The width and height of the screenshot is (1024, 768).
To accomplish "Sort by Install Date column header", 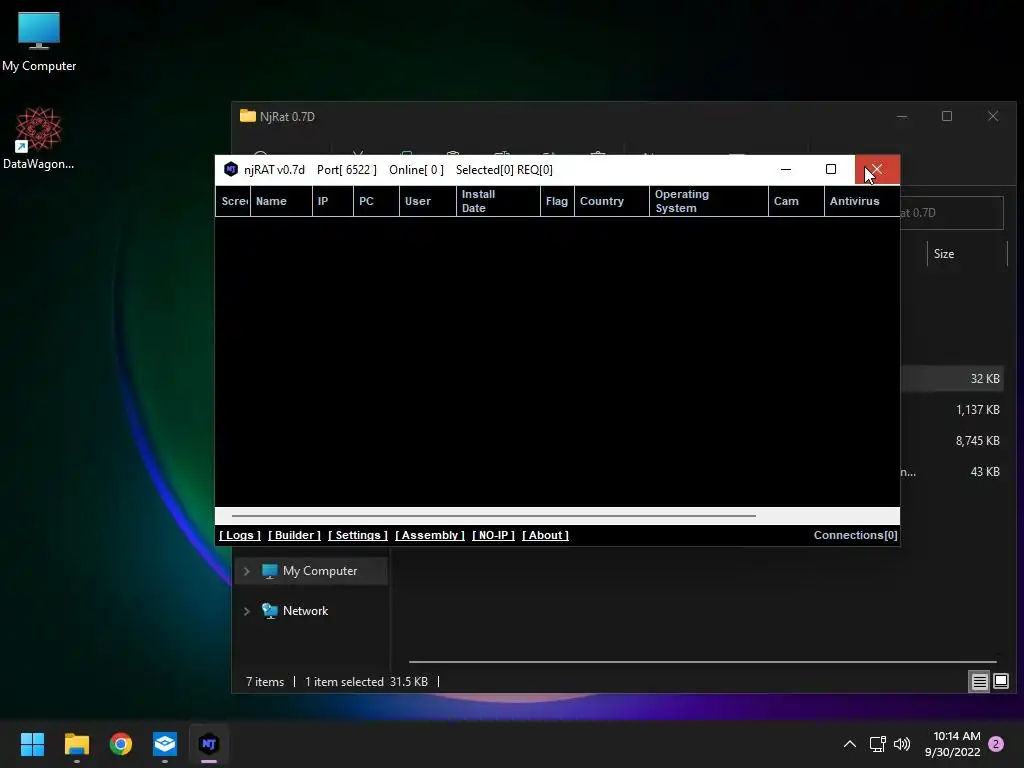I will coord(498,201).
